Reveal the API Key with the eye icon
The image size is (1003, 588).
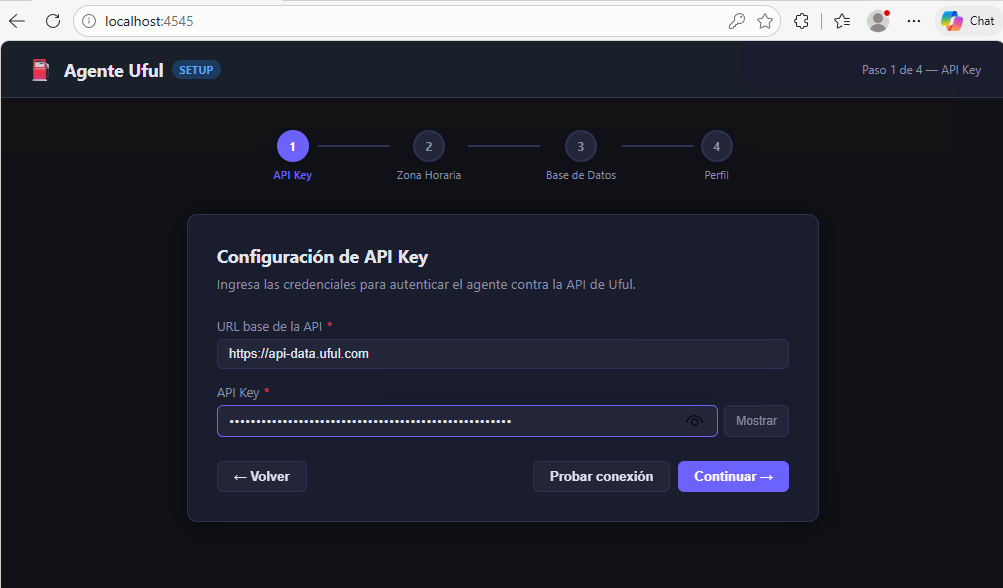694,420
